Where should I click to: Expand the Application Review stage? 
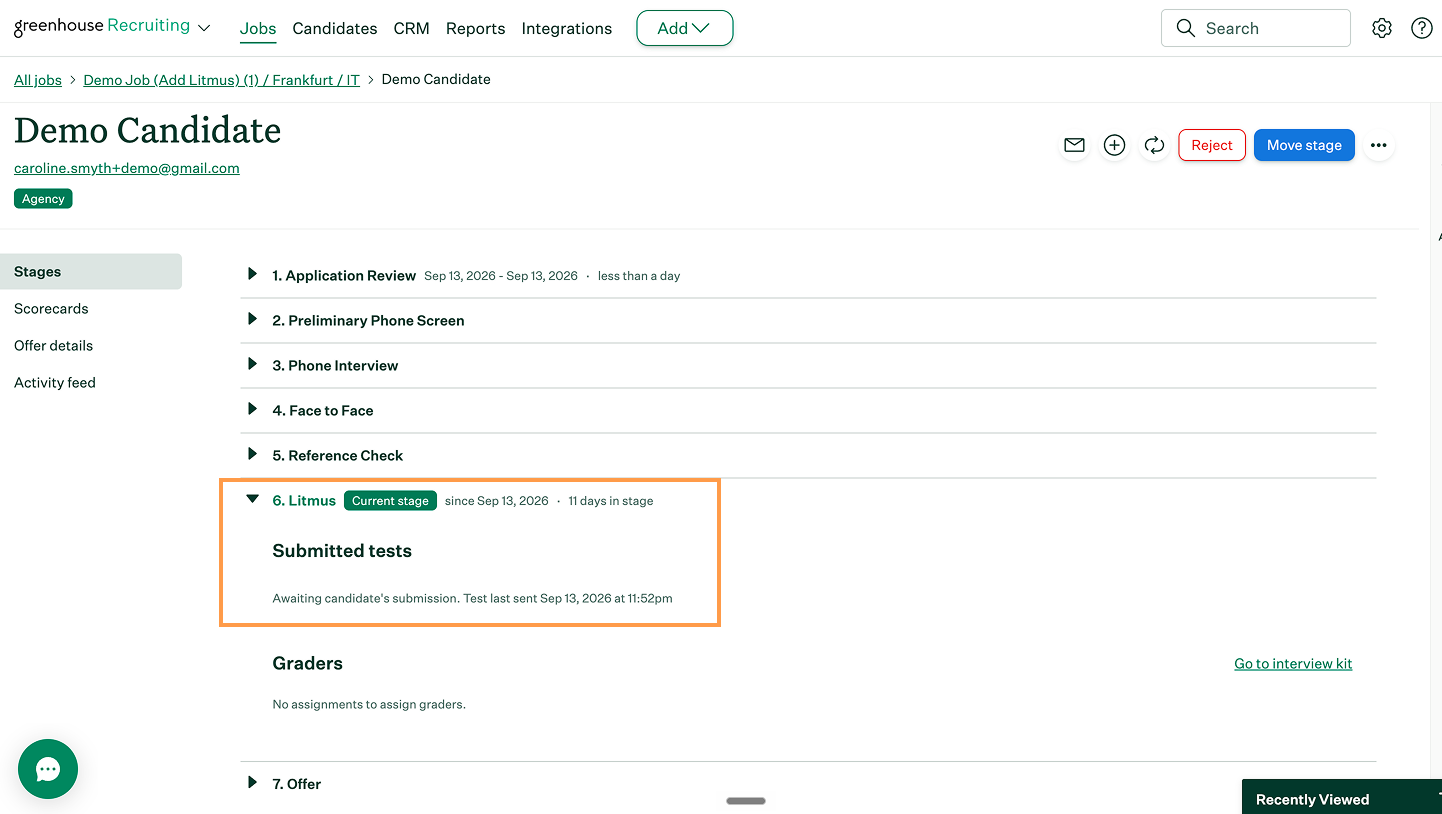[x=252, y=274]
